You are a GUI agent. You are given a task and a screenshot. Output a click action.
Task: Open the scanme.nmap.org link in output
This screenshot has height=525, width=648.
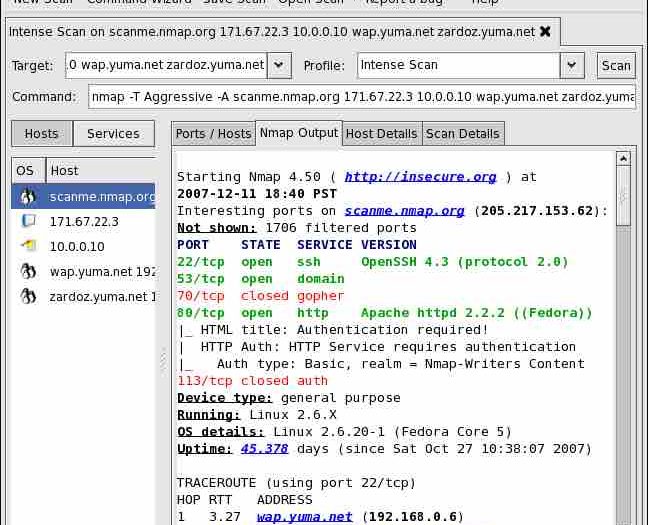pos(405,211)
